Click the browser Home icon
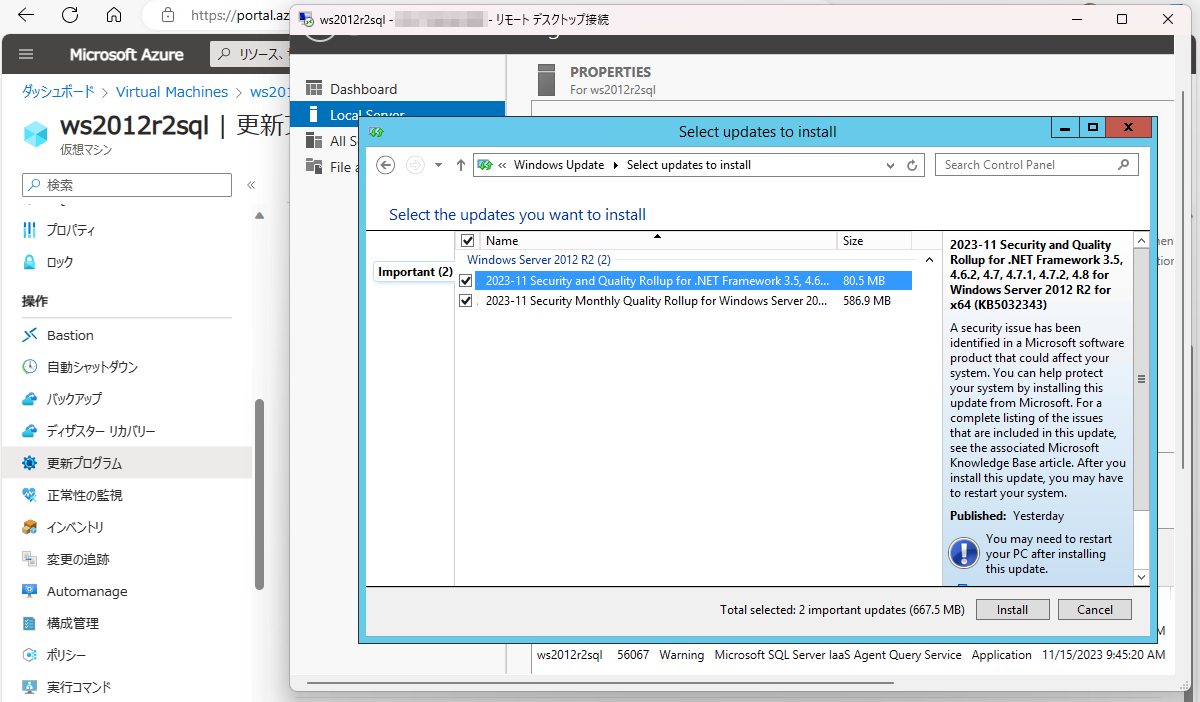1200x702 pixels. [114, 15]
